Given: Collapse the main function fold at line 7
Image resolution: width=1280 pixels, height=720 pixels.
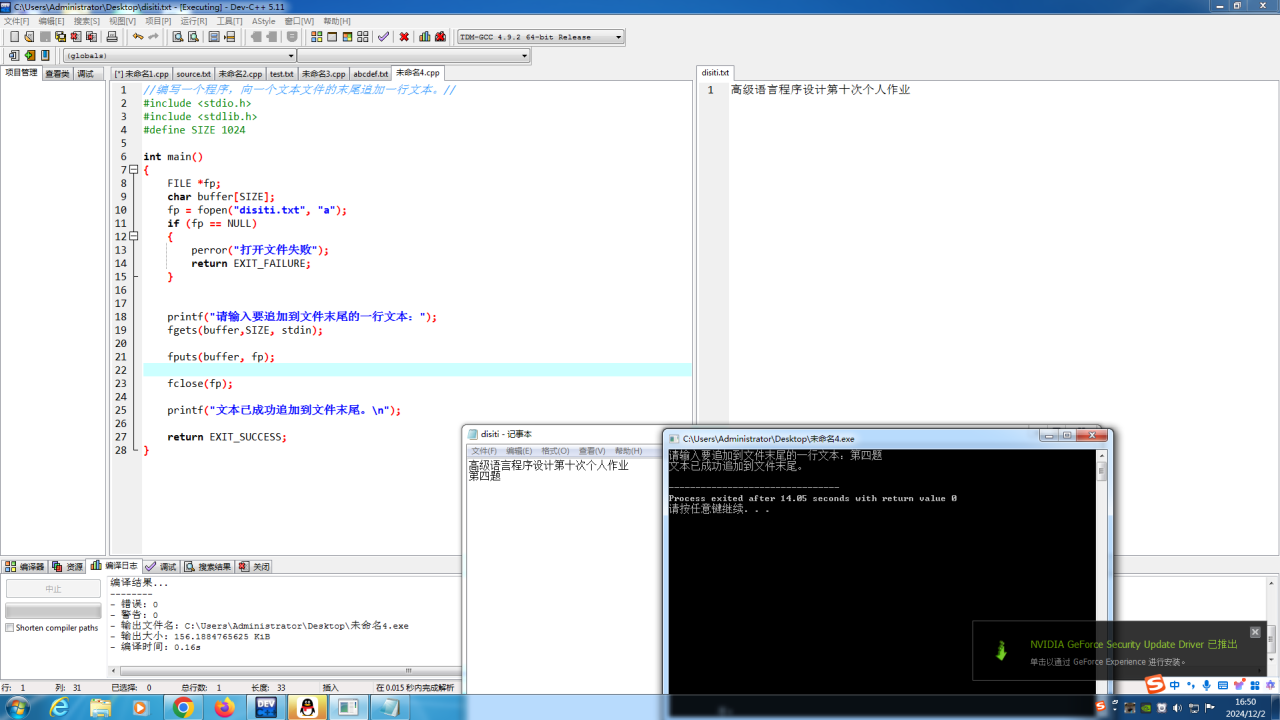Looking at the screenshot, I should 134,170.
